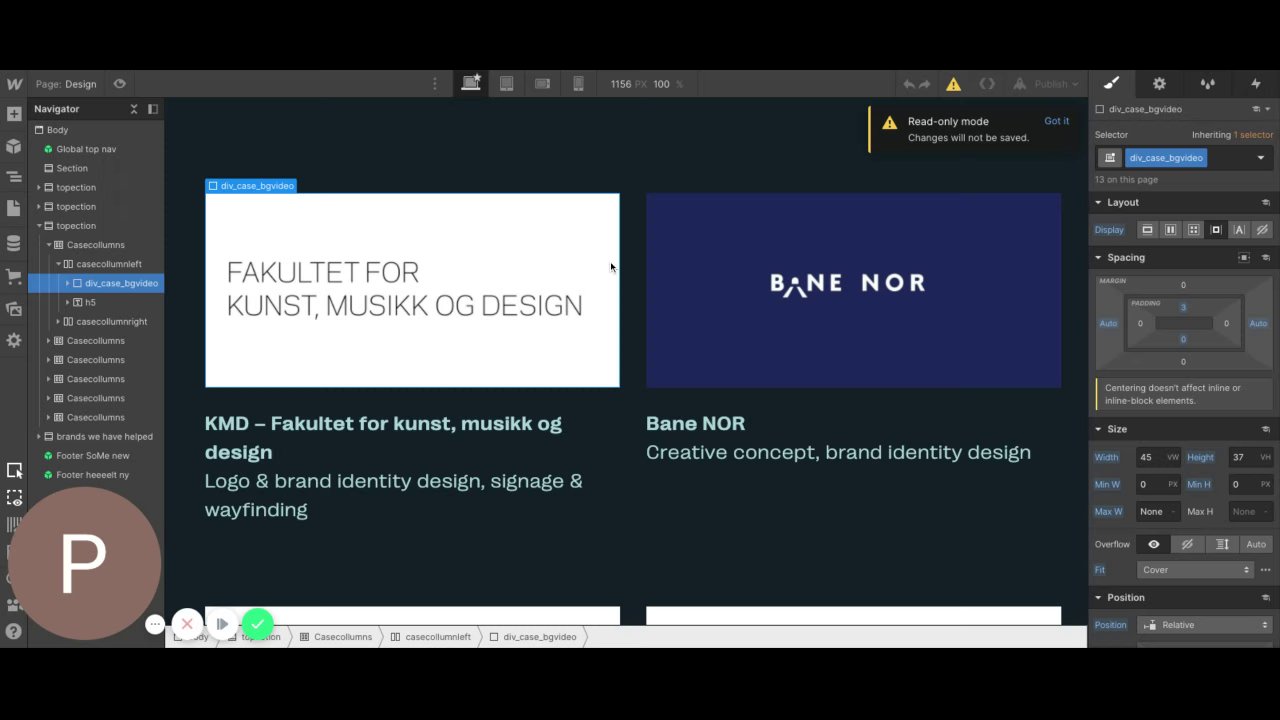This screenshot has height=720, width=1280.
Task: Set display to block
Action: tap(1147, 230)
